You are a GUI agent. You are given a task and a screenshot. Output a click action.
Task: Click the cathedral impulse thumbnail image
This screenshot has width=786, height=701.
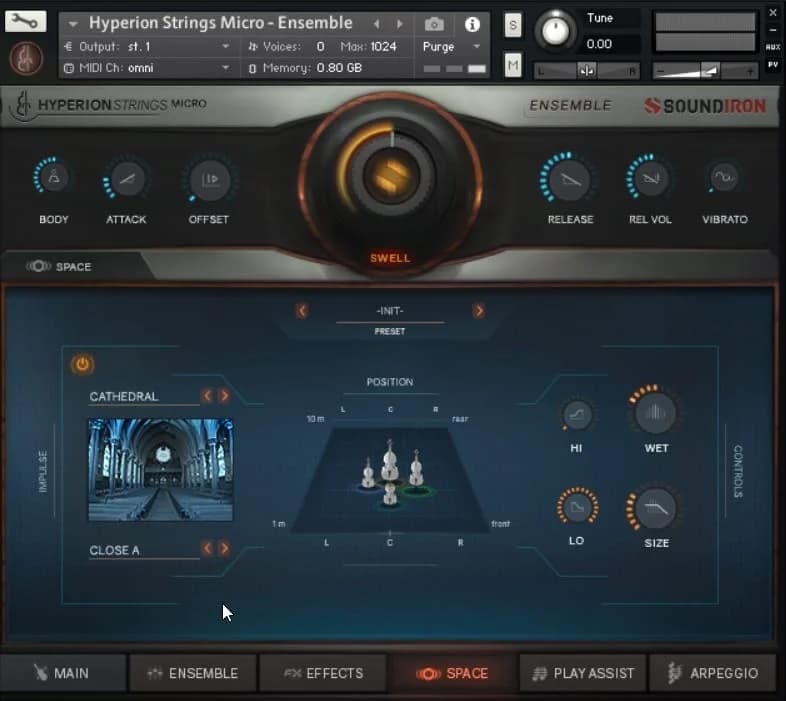[160, 470]
